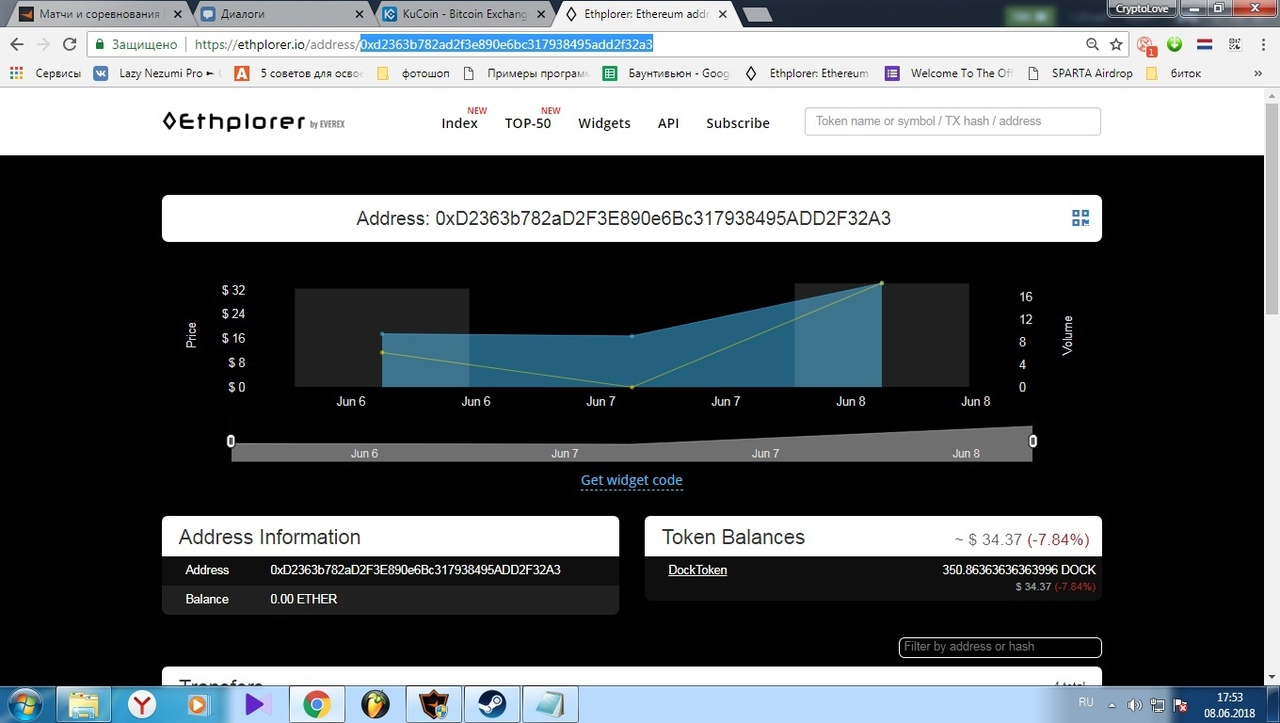Open the orange media player taskbar icon

tap(200, 704)
